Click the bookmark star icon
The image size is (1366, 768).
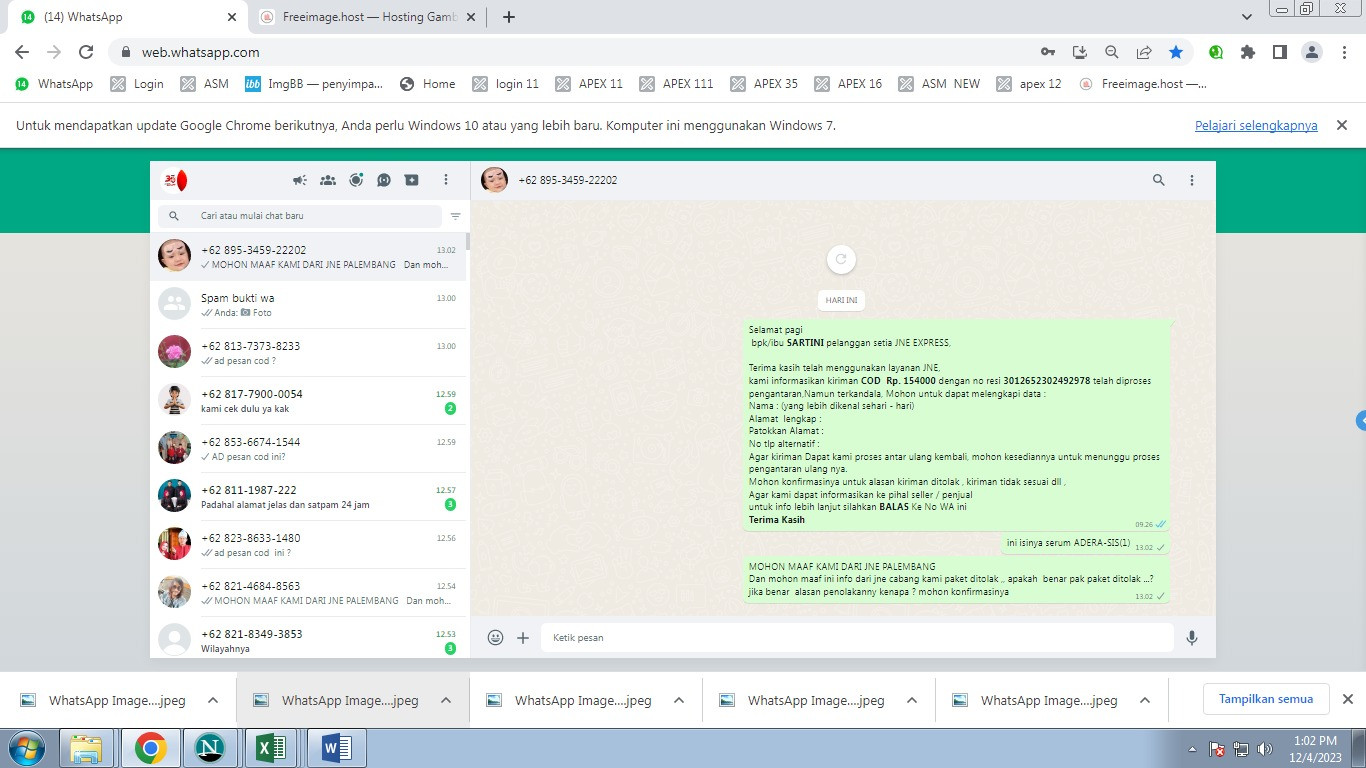point(1176,52)
